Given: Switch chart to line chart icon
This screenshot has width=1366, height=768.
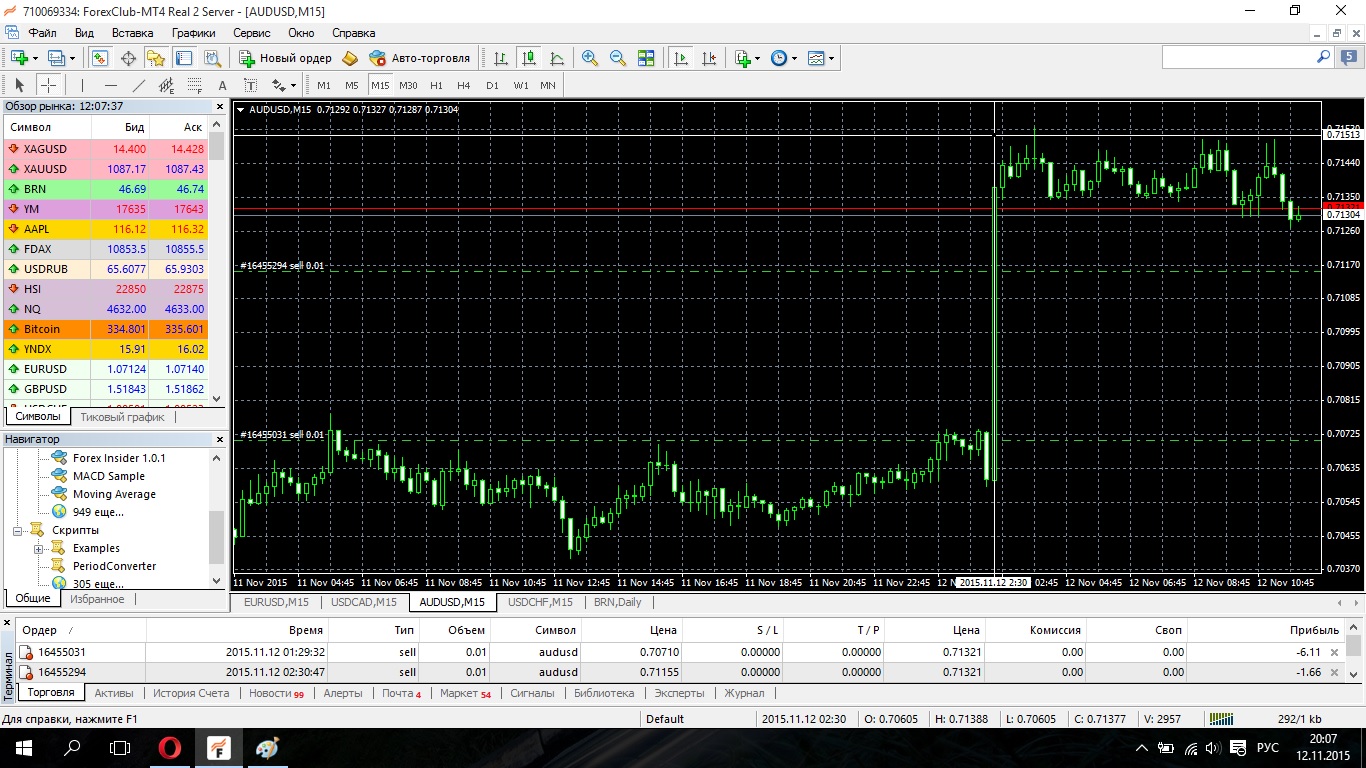Looking at the screenshot, I should [556, 58].
